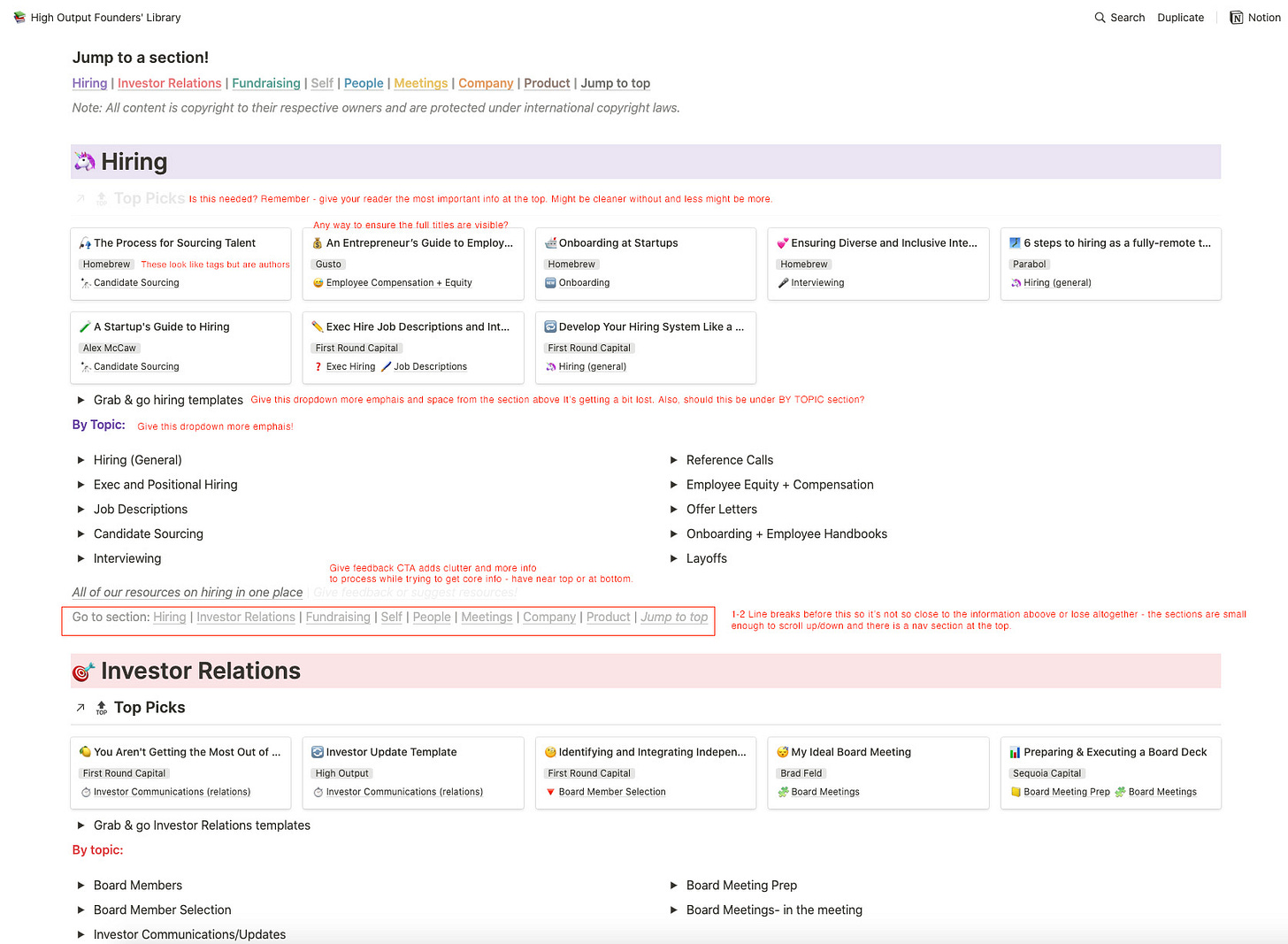Jump to Investor Relations in top navigation
Image resolution: width=1288 pixels, height=944 pixels.
click(x=170, y=83)
